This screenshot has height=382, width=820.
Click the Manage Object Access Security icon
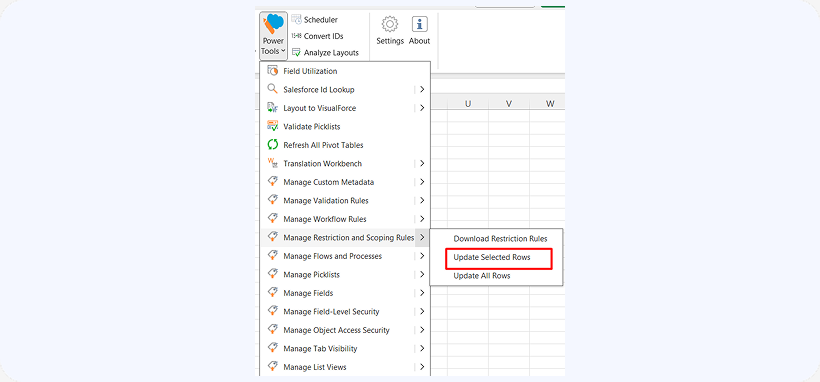point(272,330)
